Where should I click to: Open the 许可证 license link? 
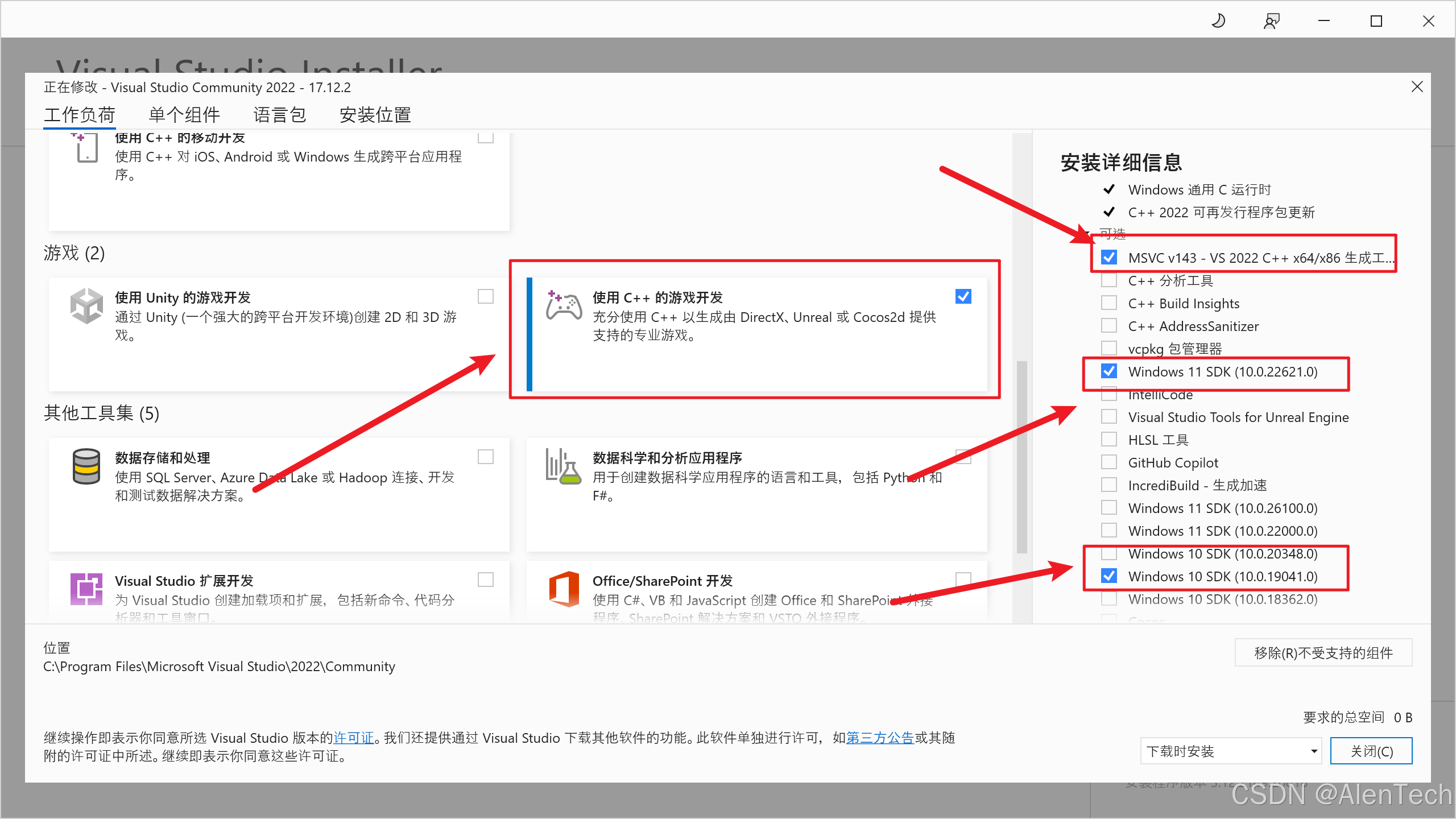354,738
